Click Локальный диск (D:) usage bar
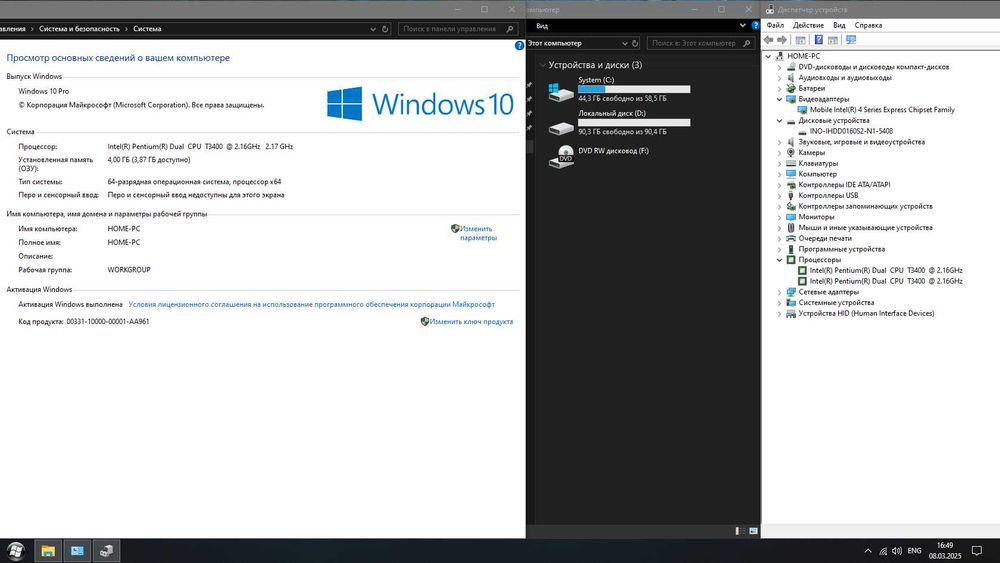Screen dimensions: 1000x563 coord(634,122)
